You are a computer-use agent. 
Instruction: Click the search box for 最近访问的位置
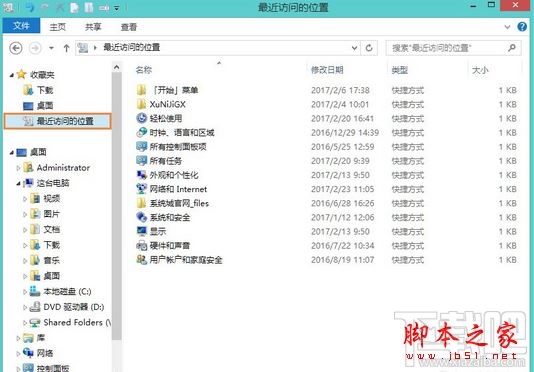pyautogui.click(x=453, y=48)
